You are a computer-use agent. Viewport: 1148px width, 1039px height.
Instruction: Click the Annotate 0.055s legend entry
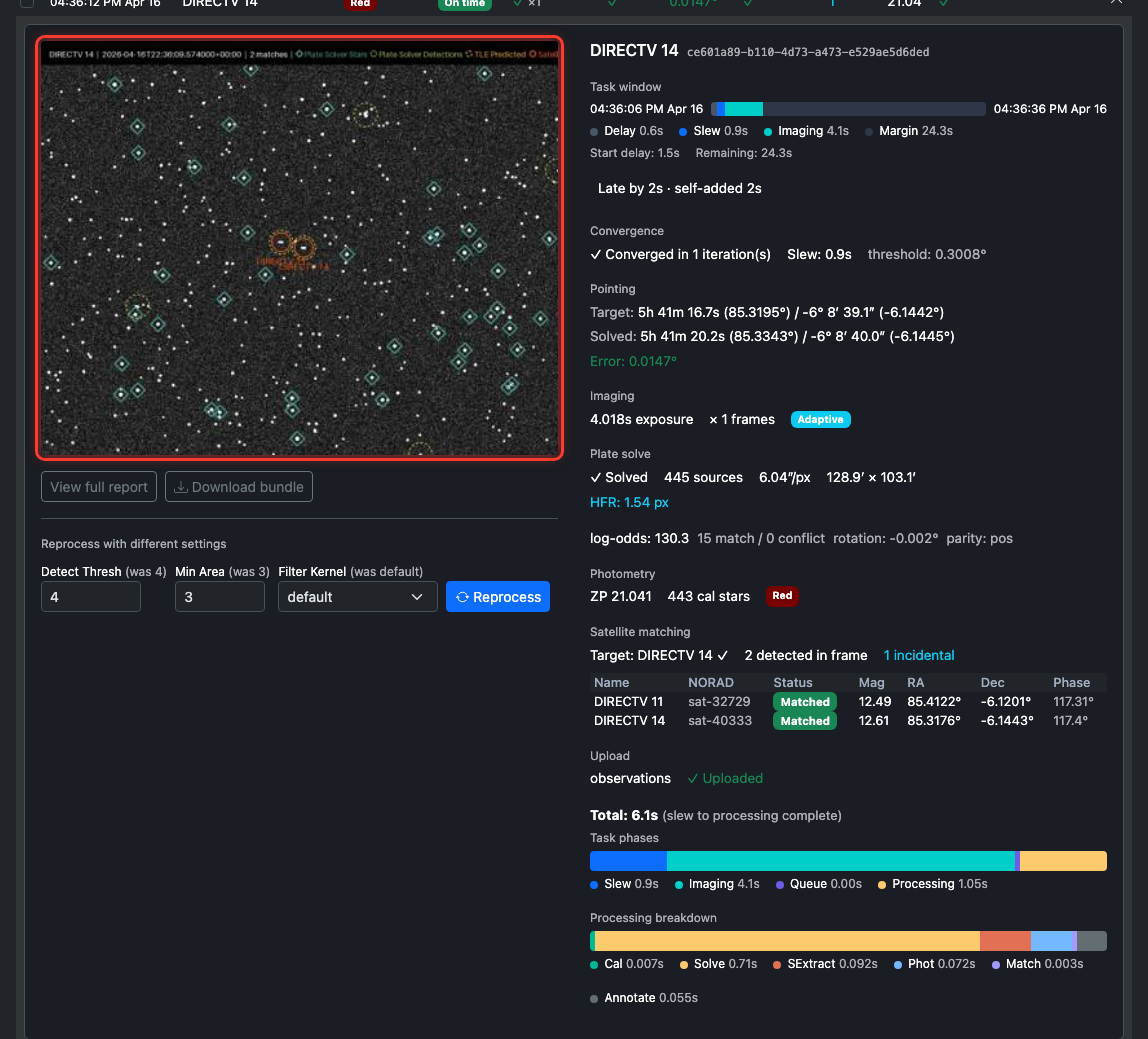pyautogui.click(x=644, y=998)
